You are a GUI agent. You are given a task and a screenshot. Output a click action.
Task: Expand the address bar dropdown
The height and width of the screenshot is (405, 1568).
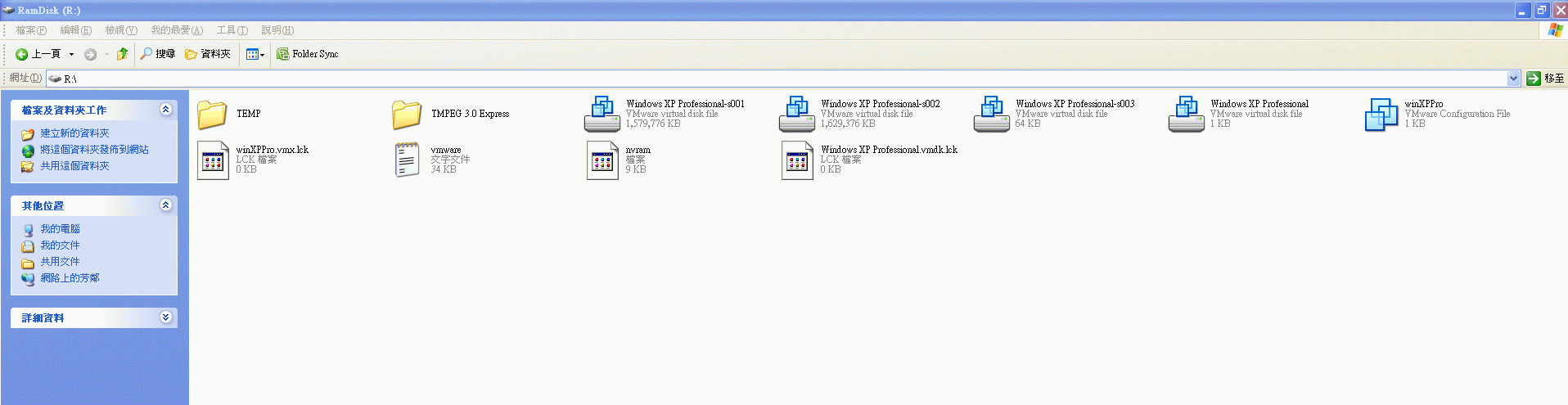pos(1513,79)
